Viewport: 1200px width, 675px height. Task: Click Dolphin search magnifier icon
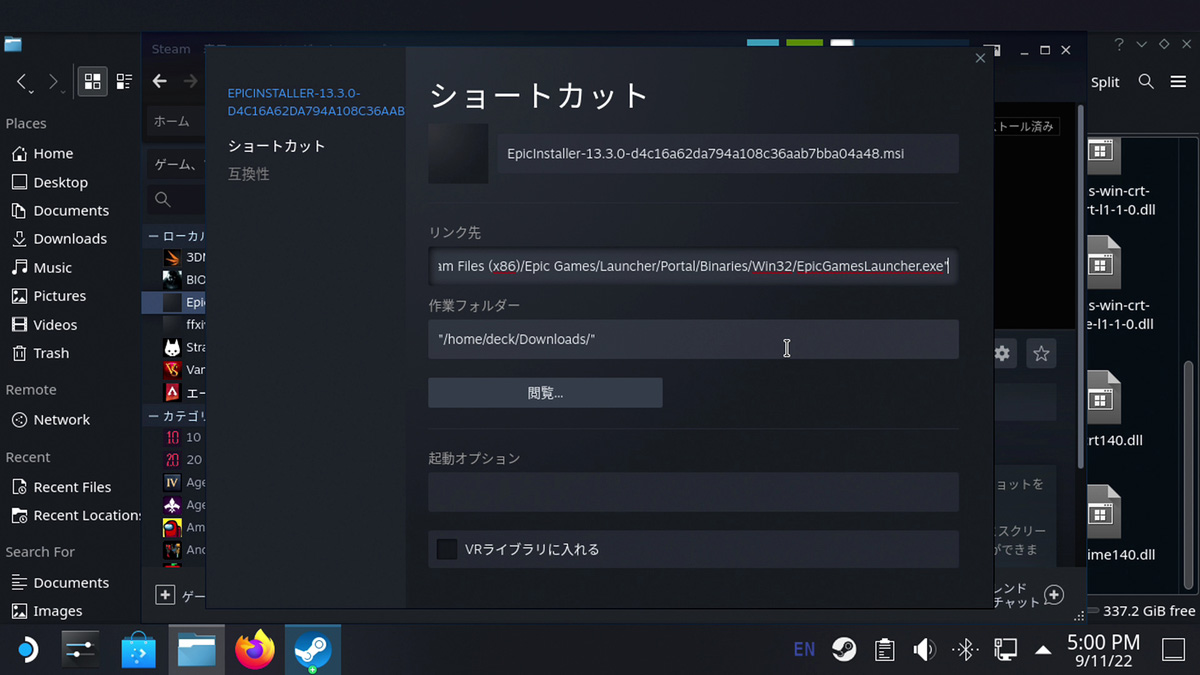(x=1146, y=82)
